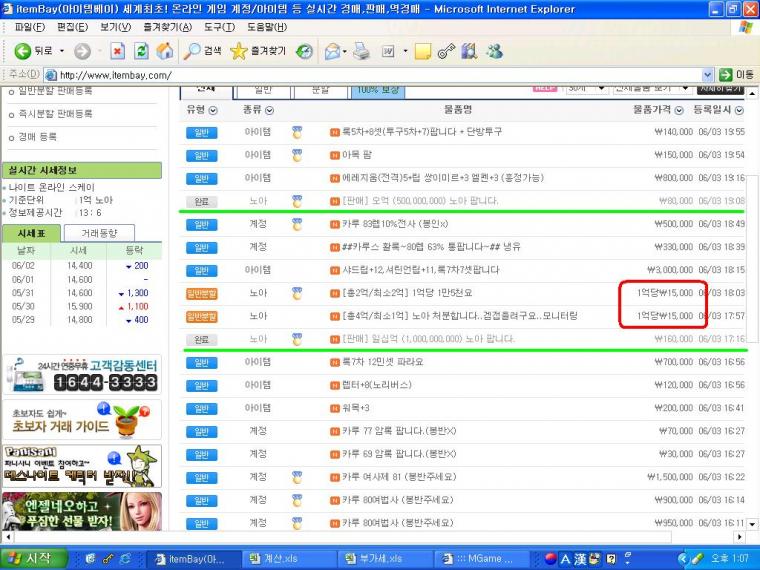This screenshot has height=570, width=760.
Task: Open 즉시분할 판매등록 sidebar link
Action: (x=55, y=114)
